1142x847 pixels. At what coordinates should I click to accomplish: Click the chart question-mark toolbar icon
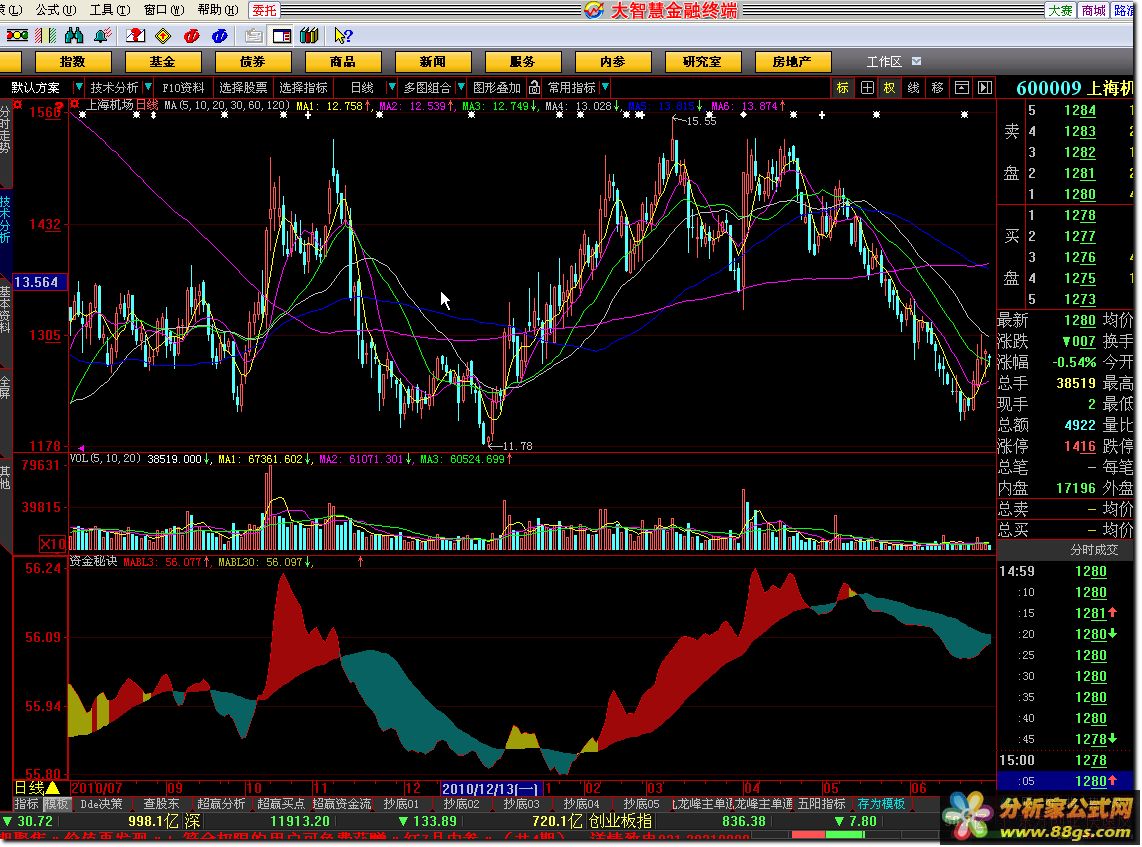point(135,36)
